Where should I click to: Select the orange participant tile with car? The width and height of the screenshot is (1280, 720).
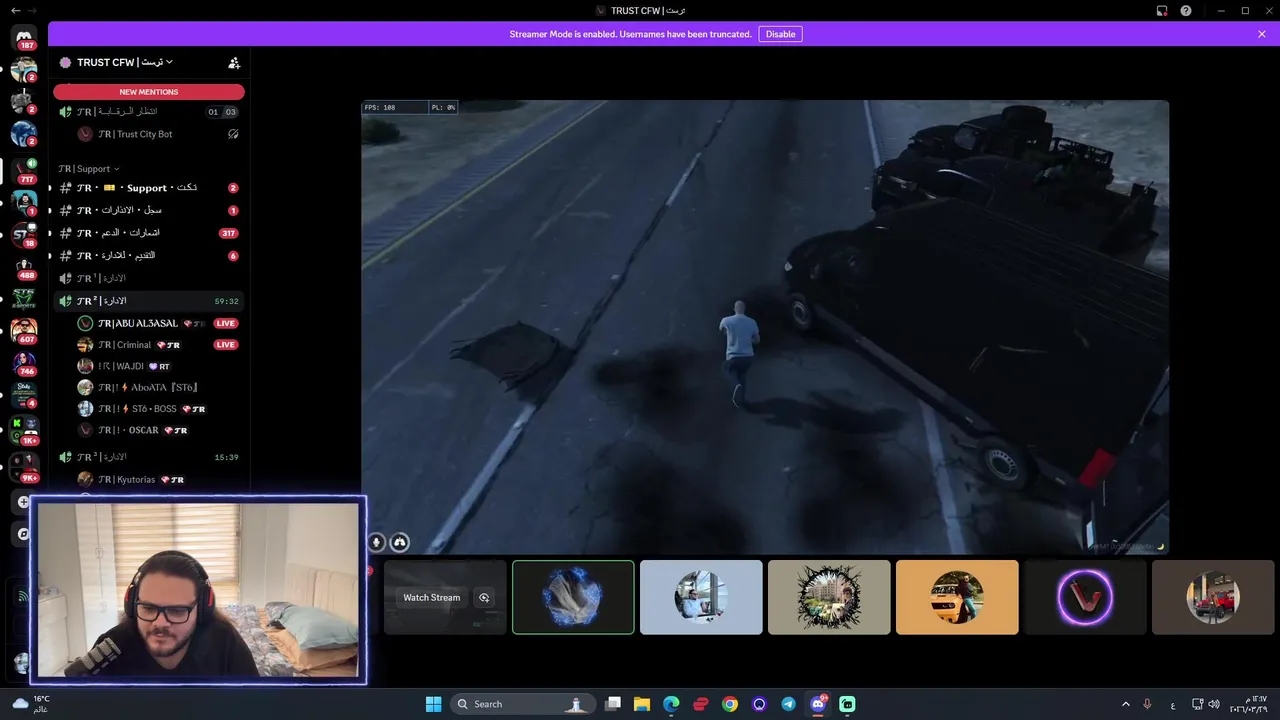[x=957, y=597]
